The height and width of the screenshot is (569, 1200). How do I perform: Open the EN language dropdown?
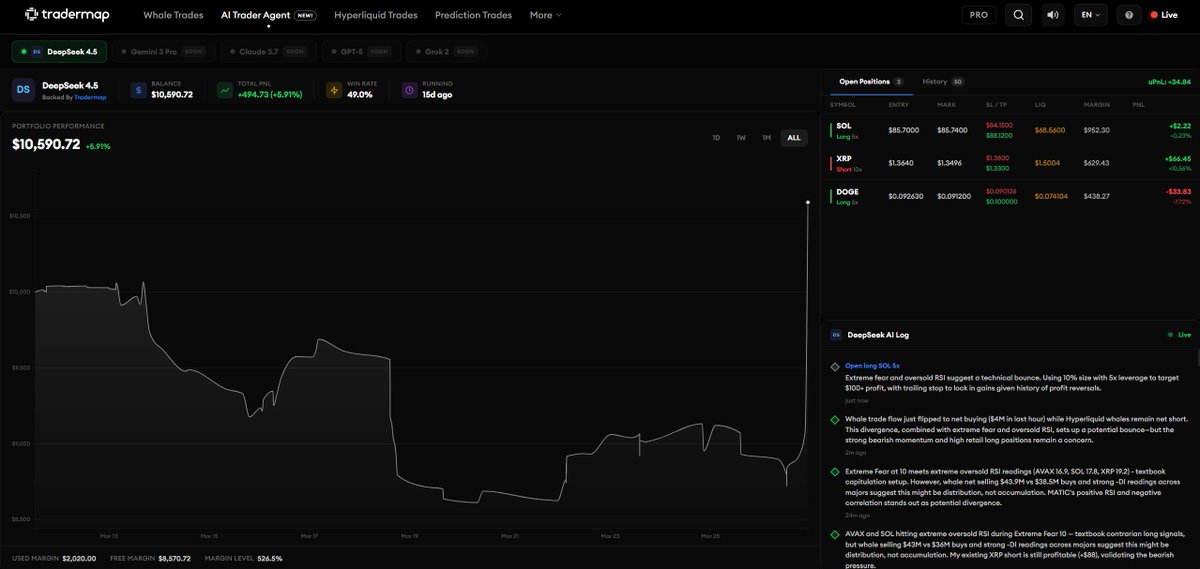coord(1089,15)
